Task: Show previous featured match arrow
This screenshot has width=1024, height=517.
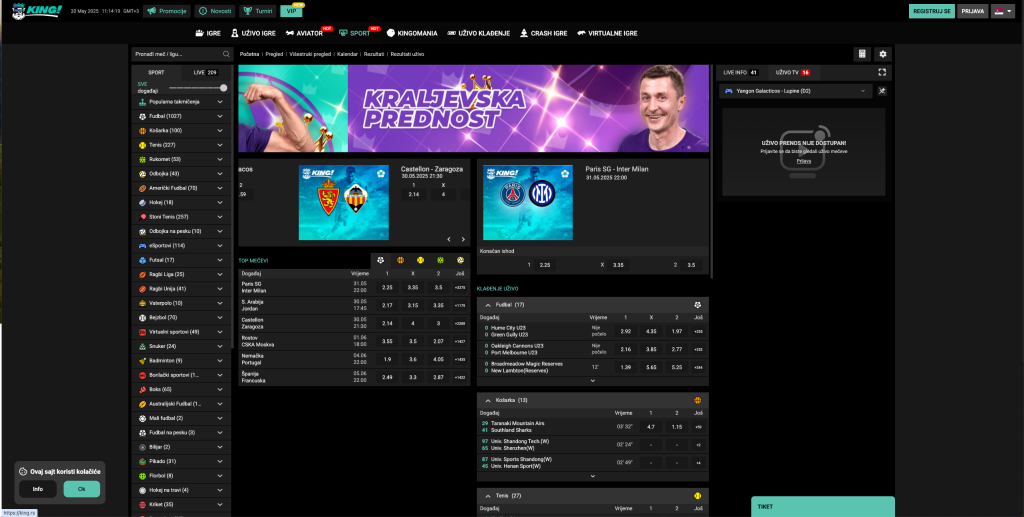Action: point(449,240)
